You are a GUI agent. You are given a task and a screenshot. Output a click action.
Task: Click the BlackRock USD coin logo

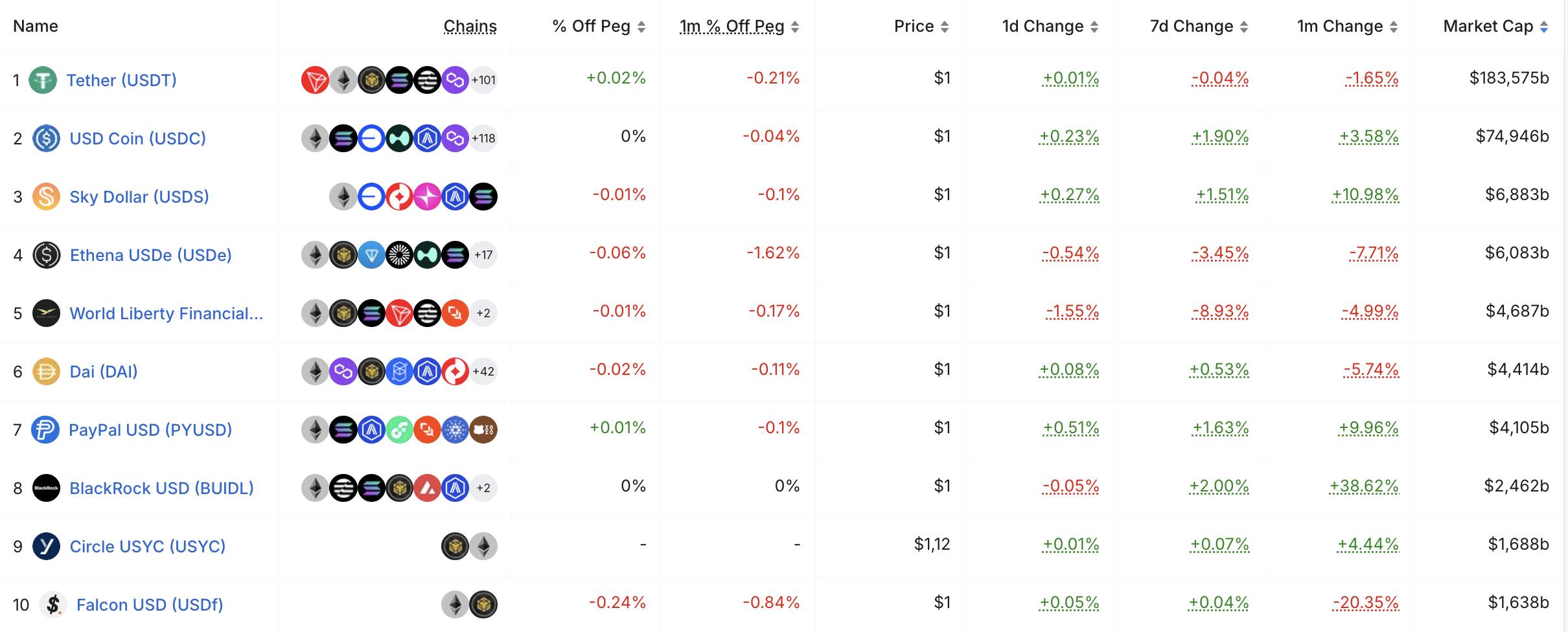coord(47,488)
